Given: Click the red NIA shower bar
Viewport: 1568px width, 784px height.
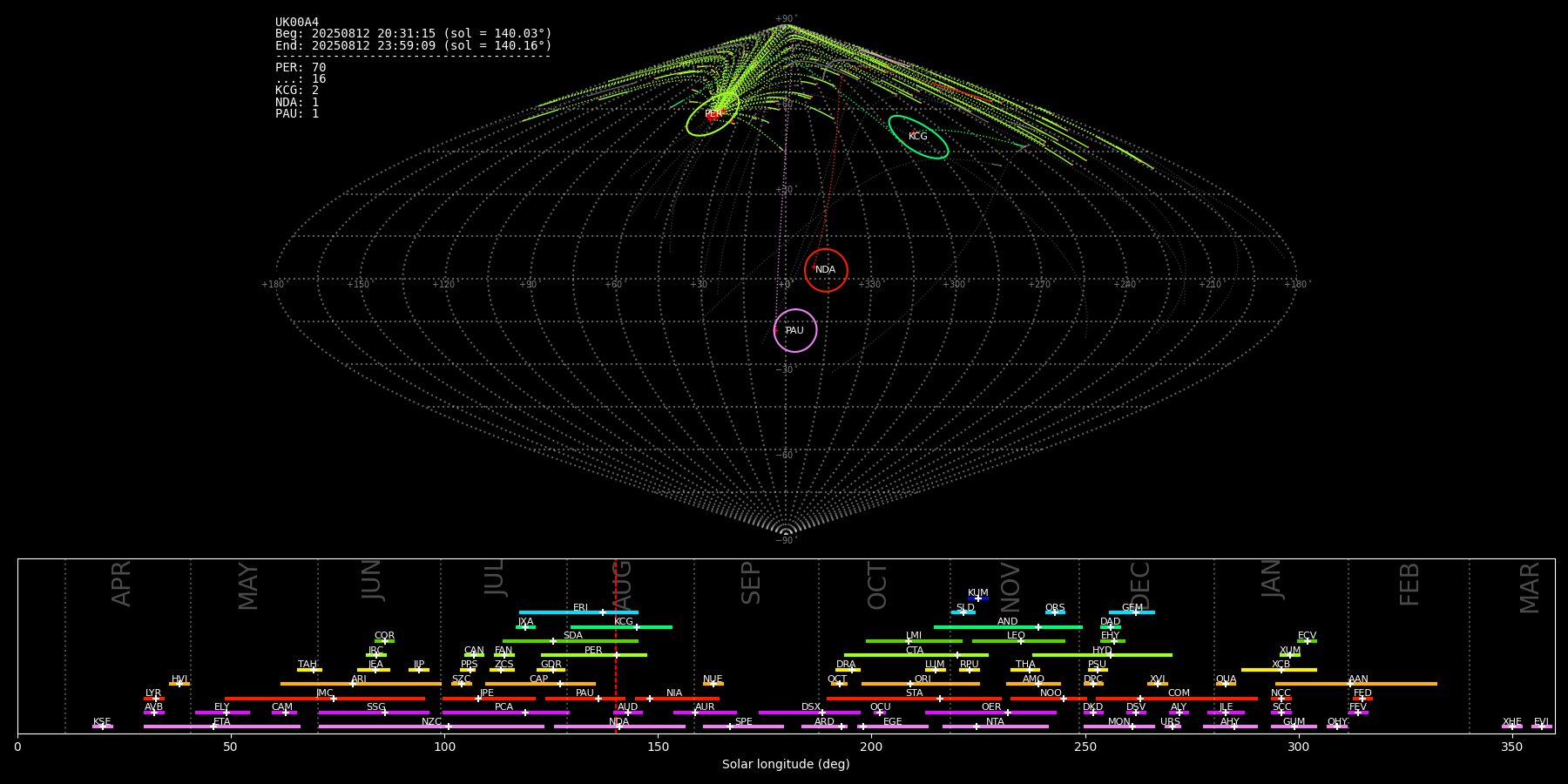Looking at the screenshot, I should tap(677, 698).
